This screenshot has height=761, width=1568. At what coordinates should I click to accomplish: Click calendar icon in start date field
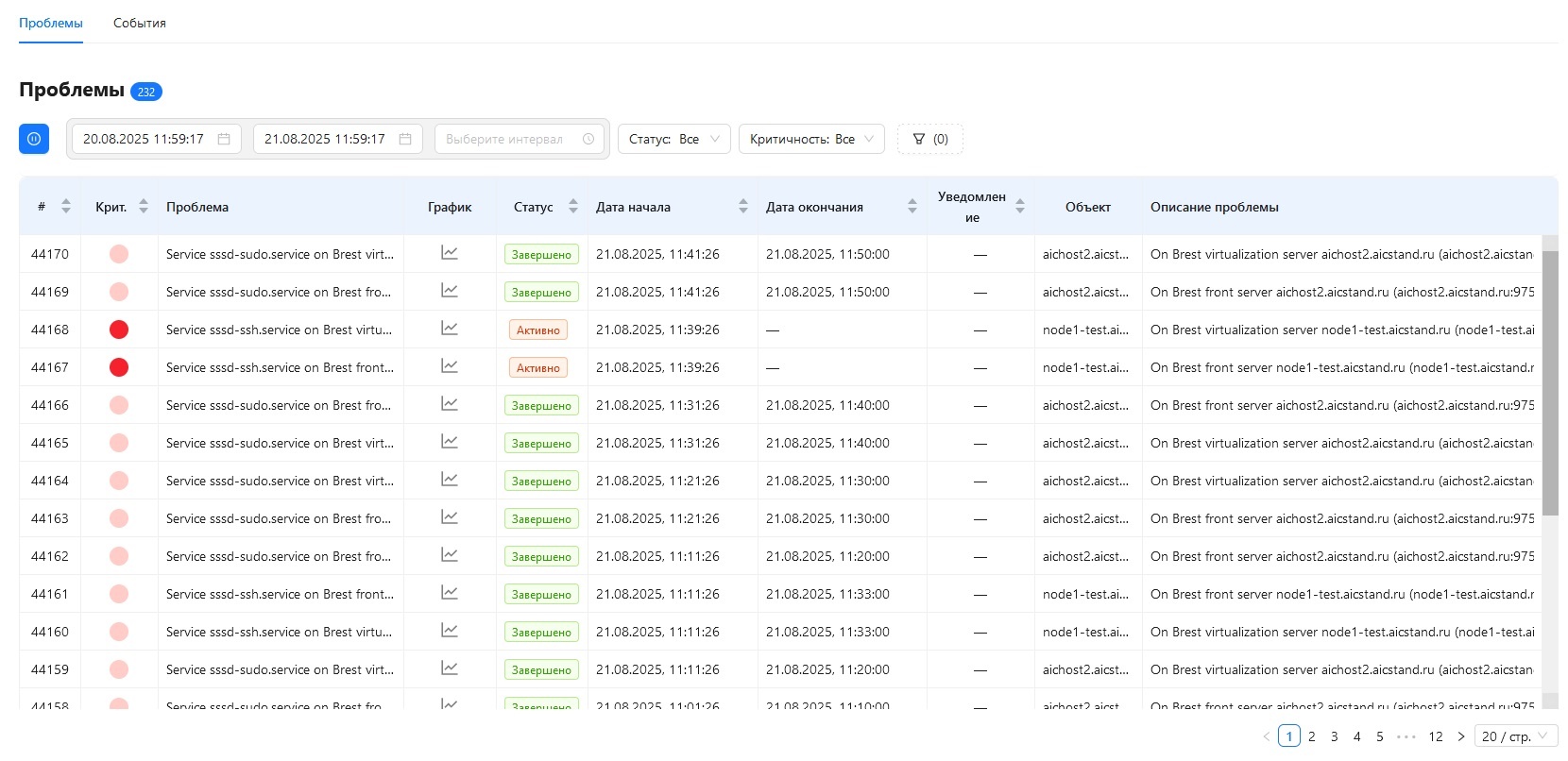tap(224, 139)
